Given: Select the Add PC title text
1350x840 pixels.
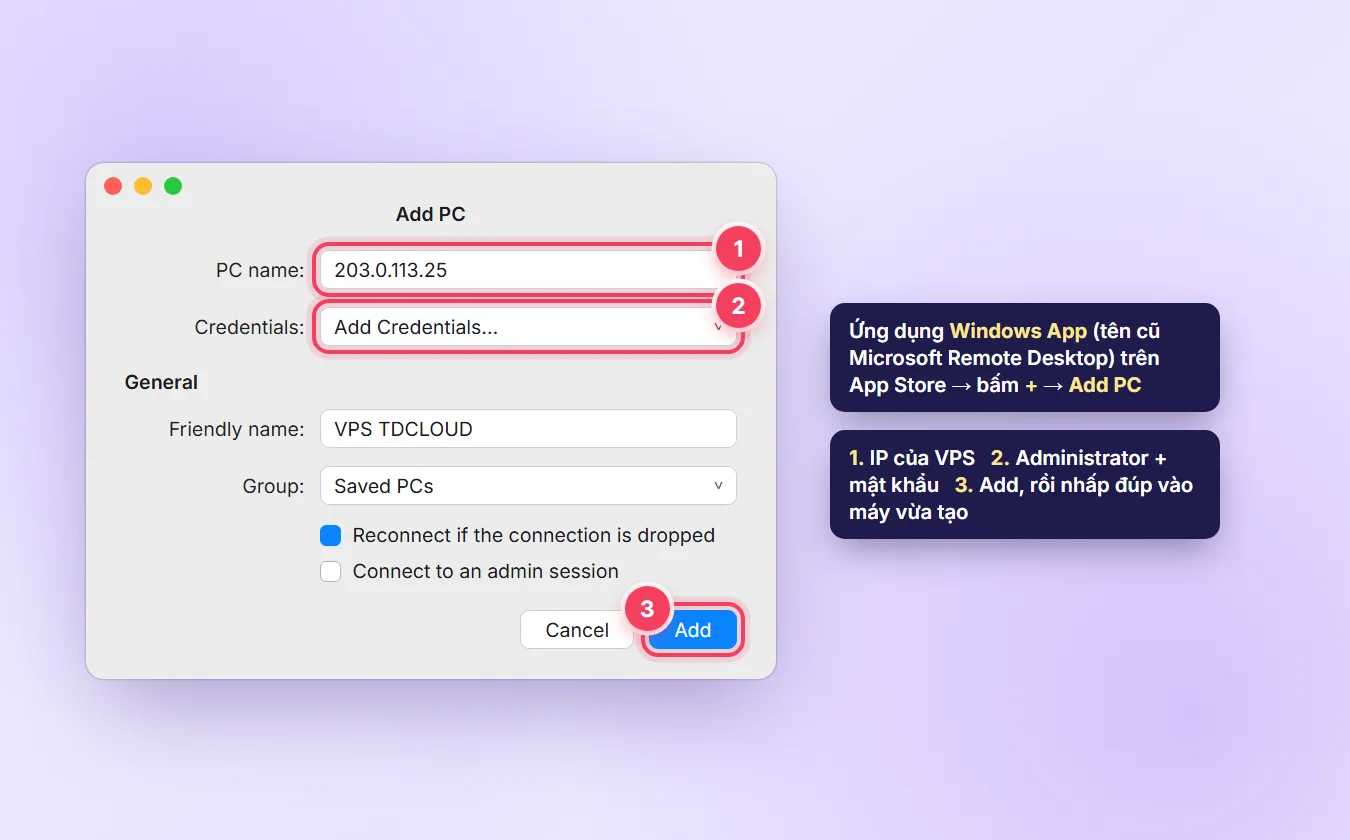Looking at the screenshot, I should pyautogui.click(x=431, y=214).
